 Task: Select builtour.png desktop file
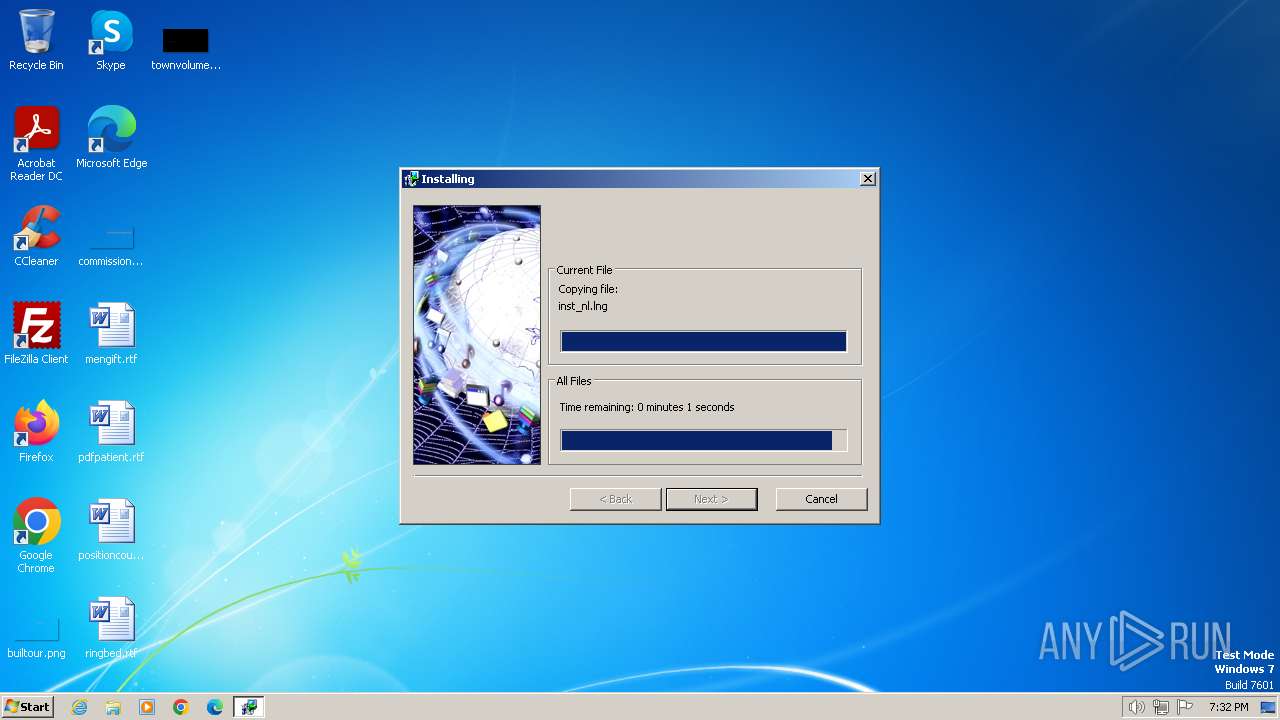coord(36,638)
